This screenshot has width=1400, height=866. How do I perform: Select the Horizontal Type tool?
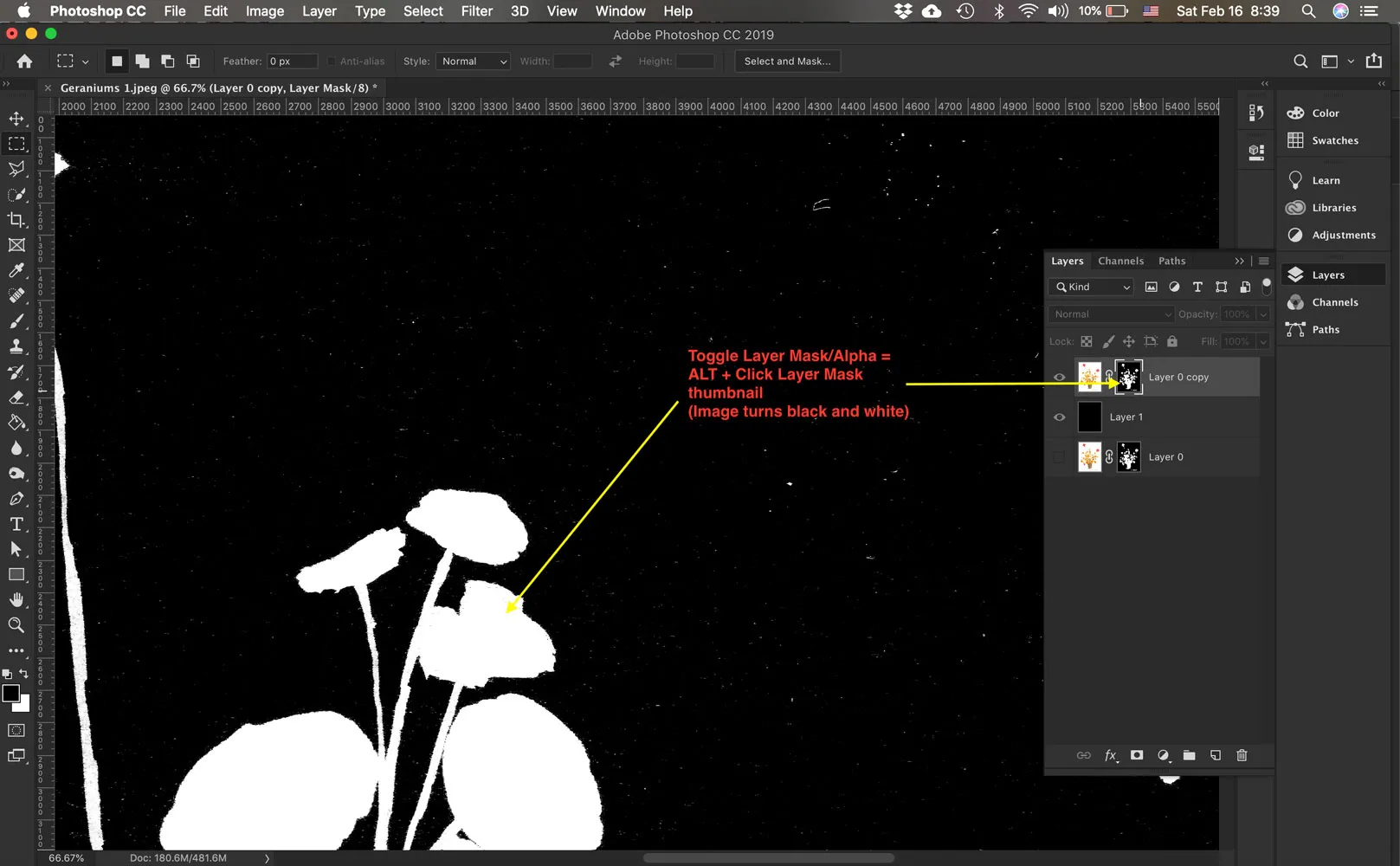tap(16, 524)
